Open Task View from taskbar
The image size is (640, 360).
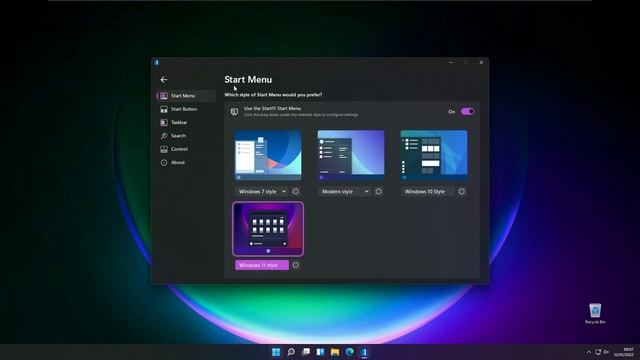point(306,352)
